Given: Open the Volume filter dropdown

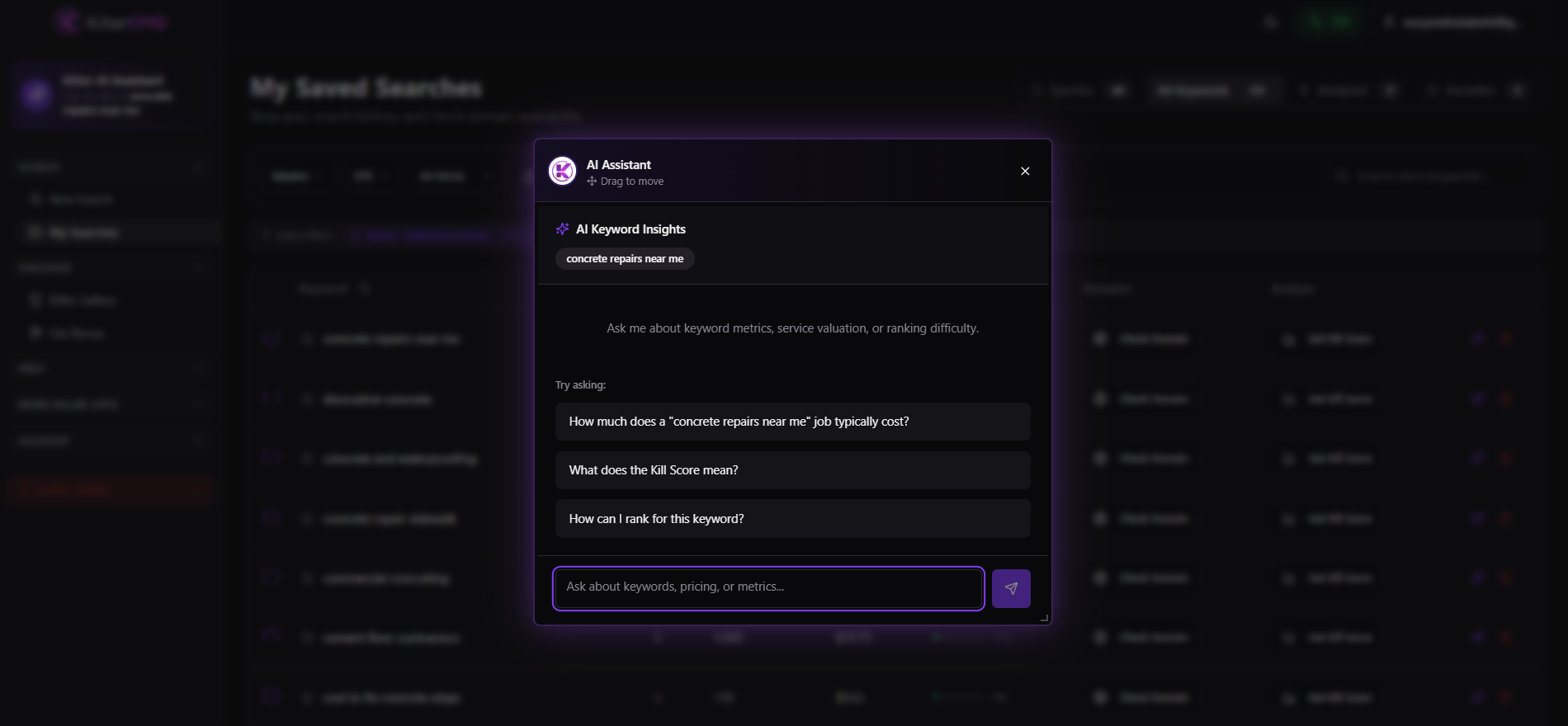Looking at the screenshot, I should (297, 177).
